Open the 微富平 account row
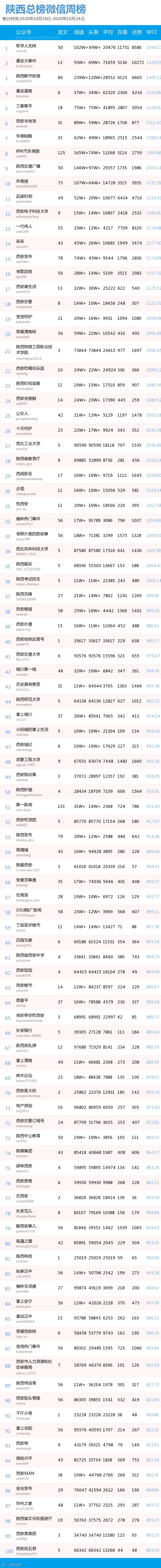 (80, 1002)
